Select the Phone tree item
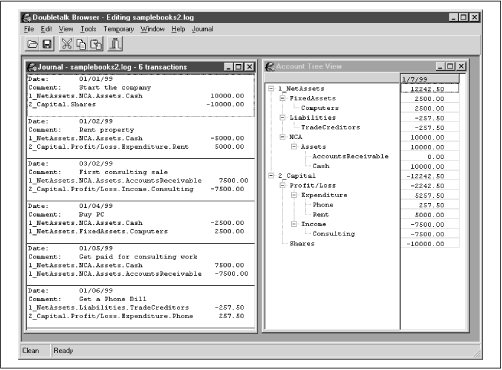 click(x=323, y=204)
